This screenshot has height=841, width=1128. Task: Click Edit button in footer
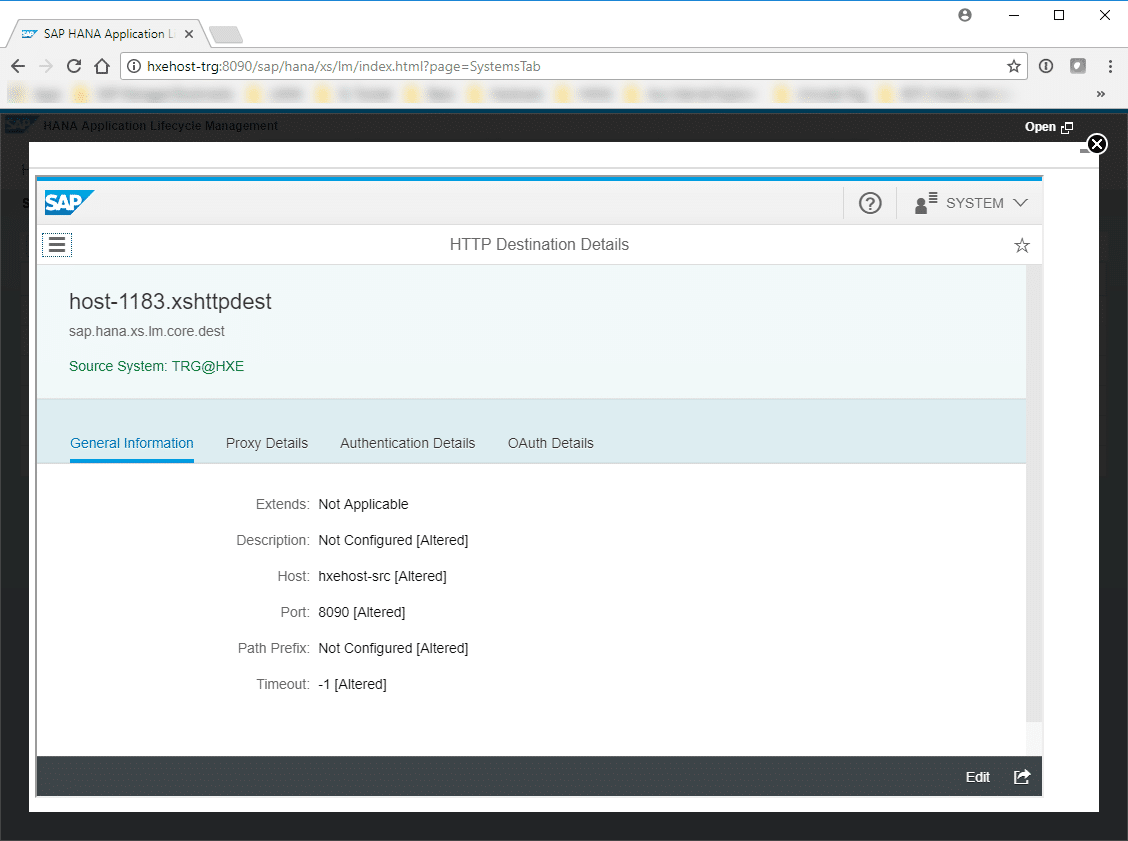point(977,777)
